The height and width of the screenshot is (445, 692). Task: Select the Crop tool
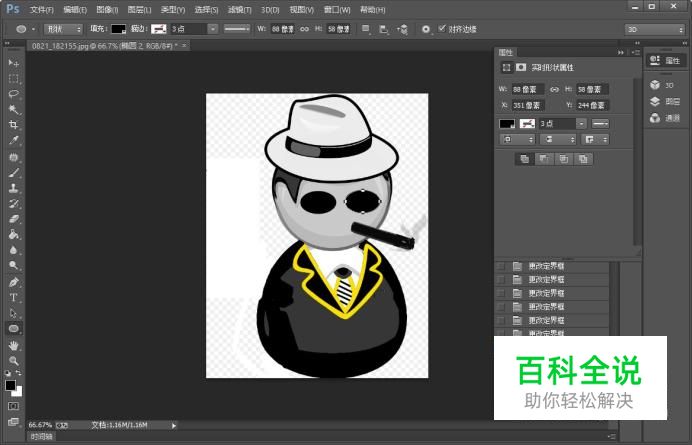(13, 125)
